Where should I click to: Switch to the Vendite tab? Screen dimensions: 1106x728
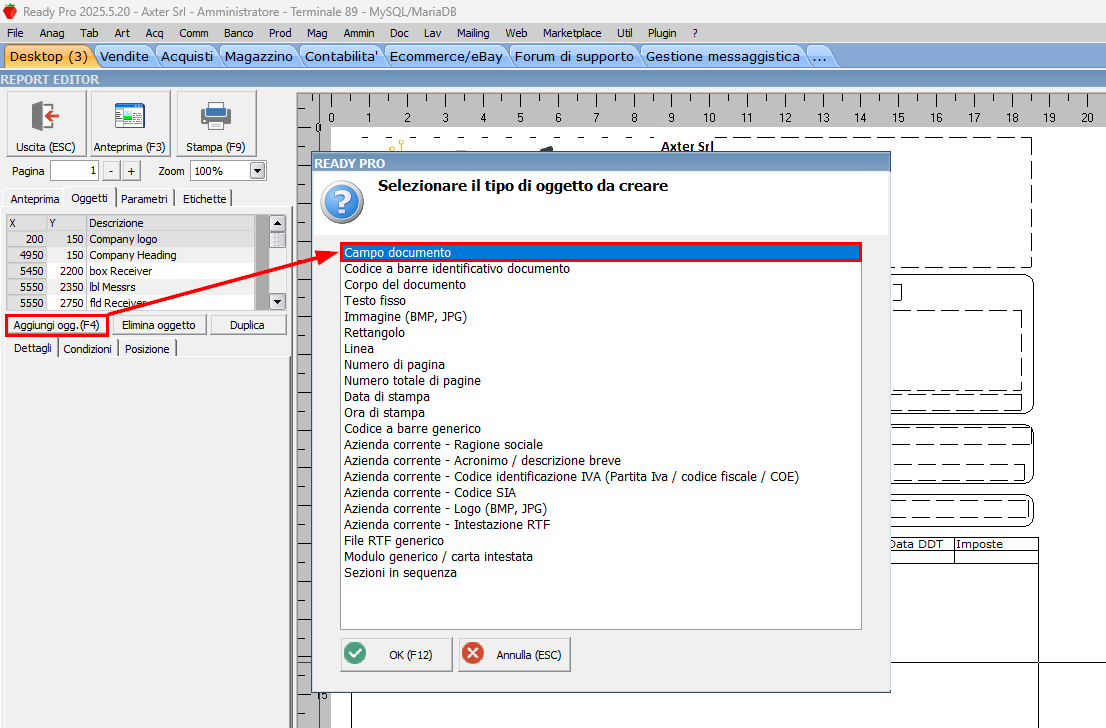(x=124, y=56)
